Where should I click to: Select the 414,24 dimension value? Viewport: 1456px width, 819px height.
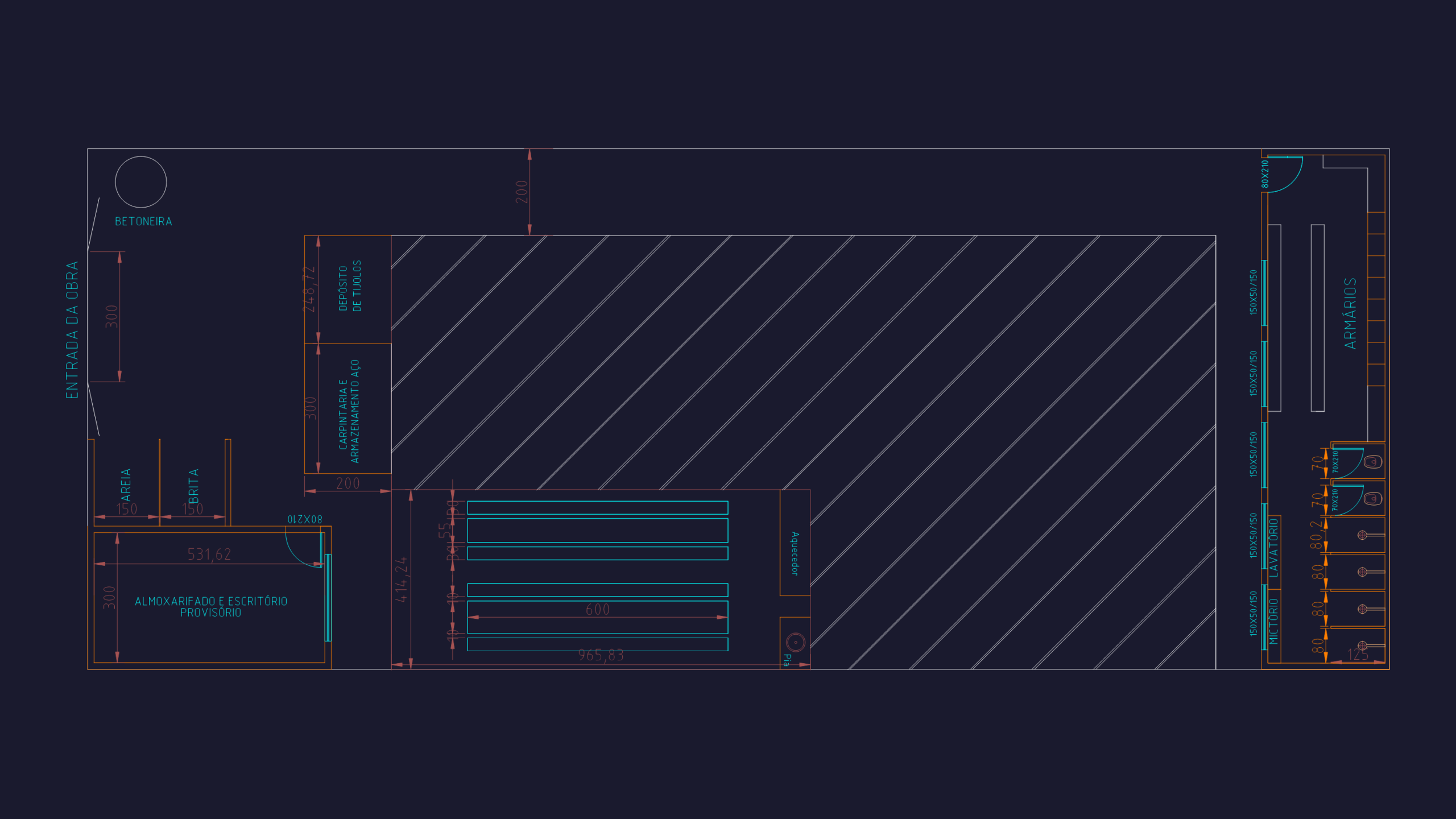401,580
